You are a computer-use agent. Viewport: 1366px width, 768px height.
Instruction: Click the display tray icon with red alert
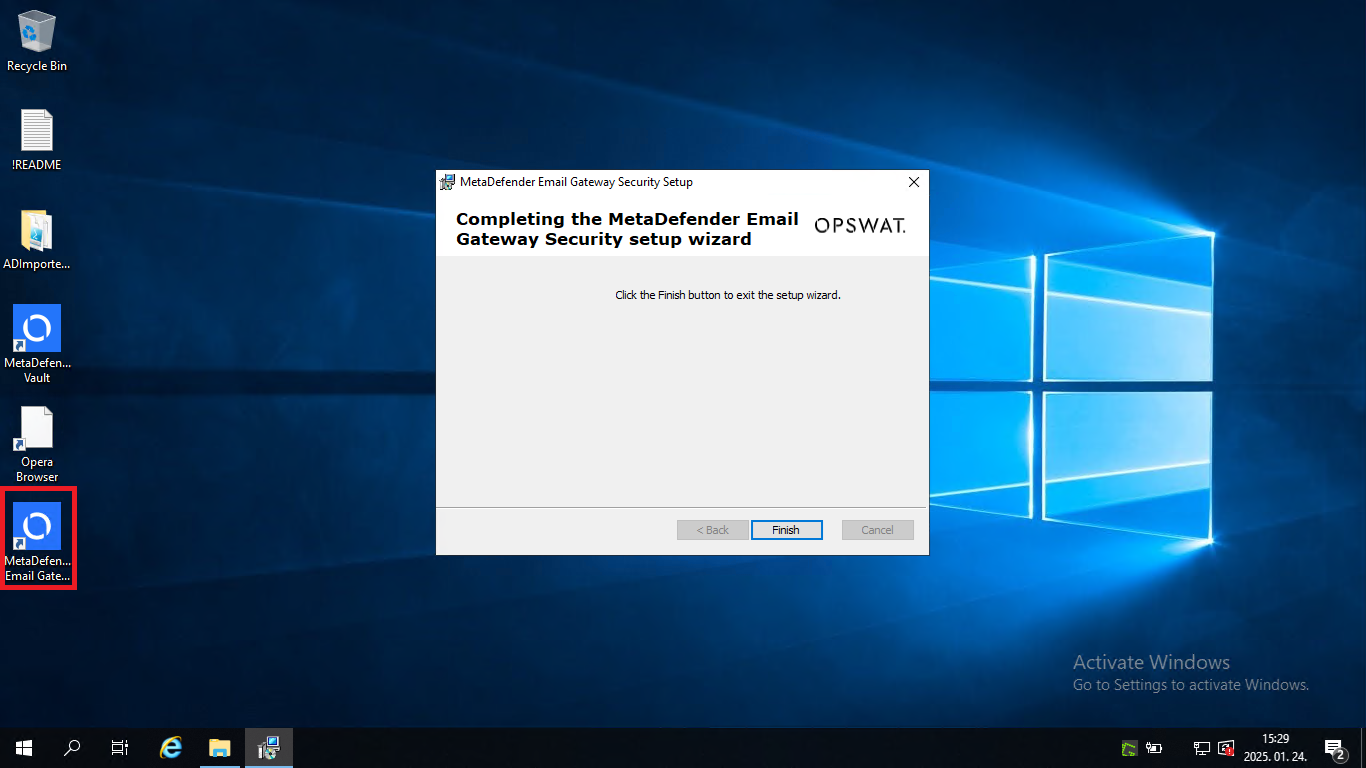coord(1226,747)
